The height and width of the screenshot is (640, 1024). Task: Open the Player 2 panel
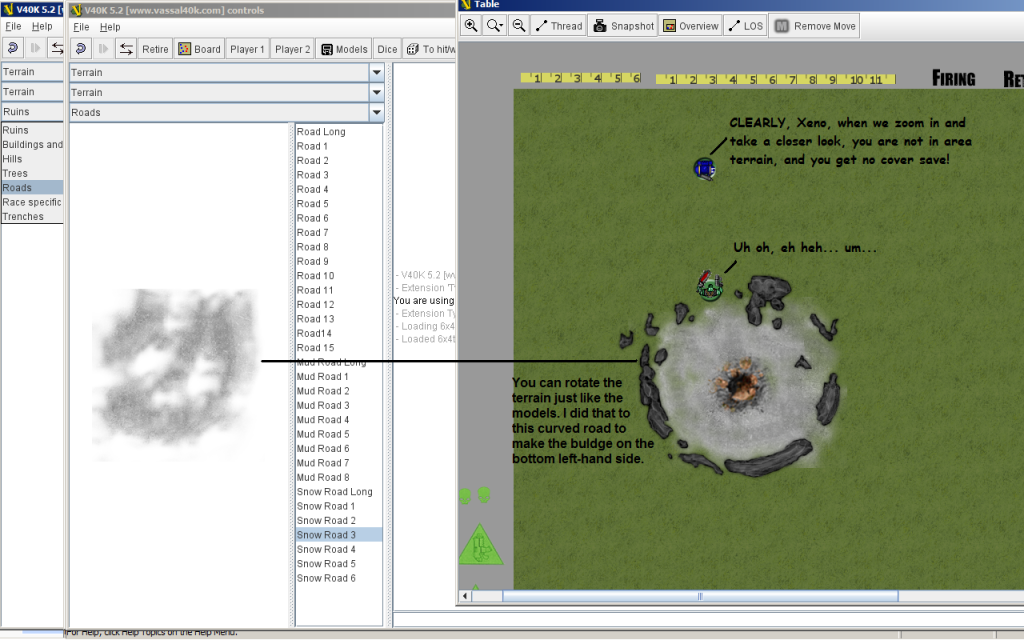tap(293, 49)
